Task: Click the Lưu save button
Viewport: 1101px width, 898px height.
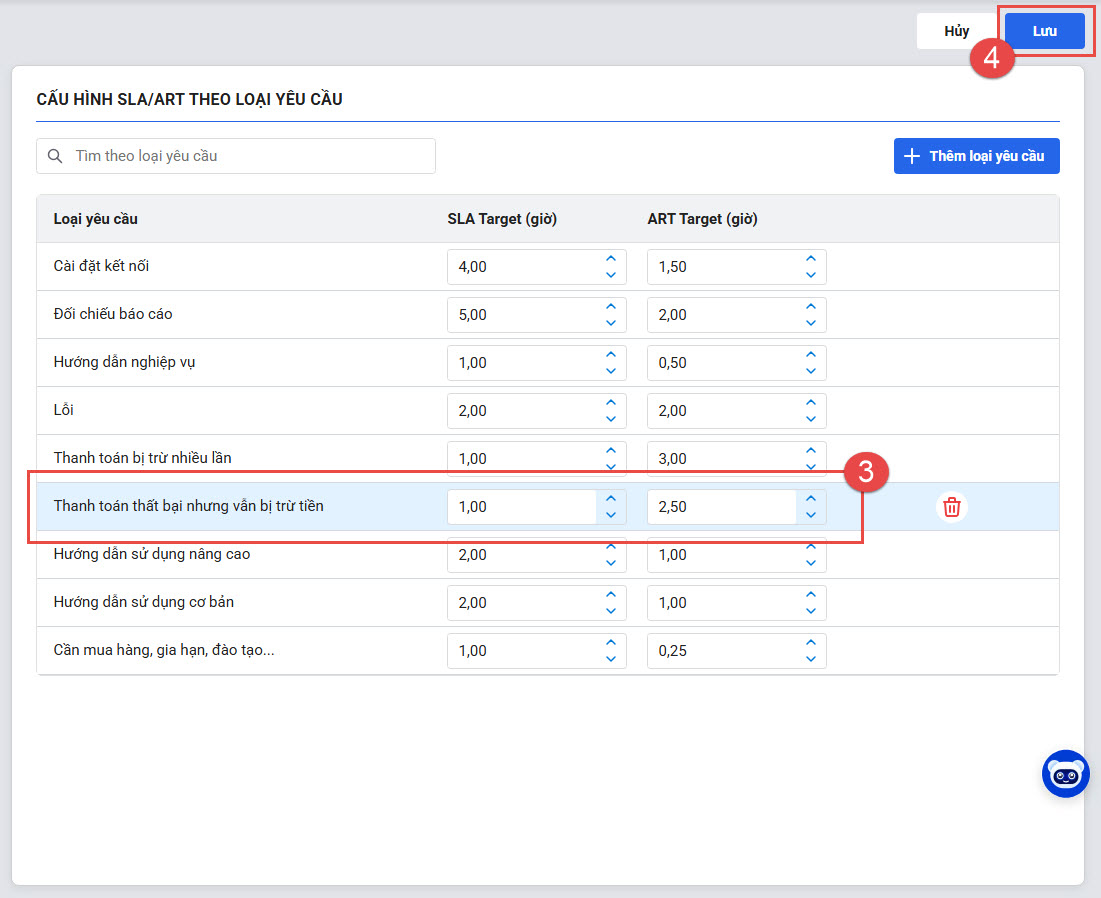Action: (x=1044, y=31)
